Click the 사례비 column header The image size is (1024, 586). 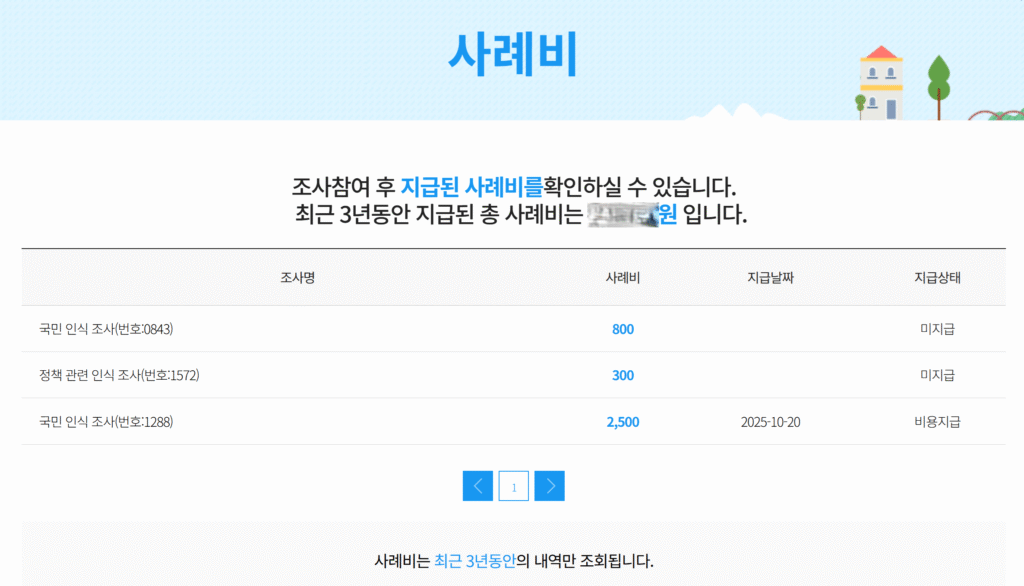coord(622,278)
